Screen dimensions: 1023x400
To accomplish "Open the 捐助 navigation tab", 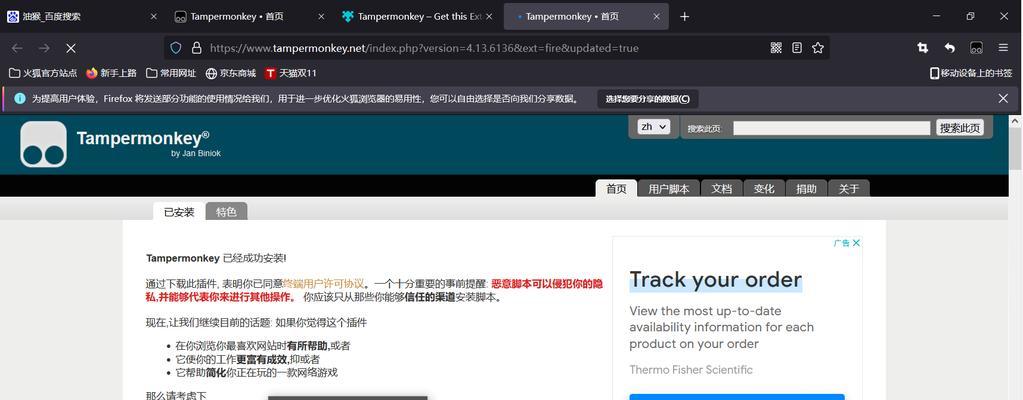I will 806,189.
